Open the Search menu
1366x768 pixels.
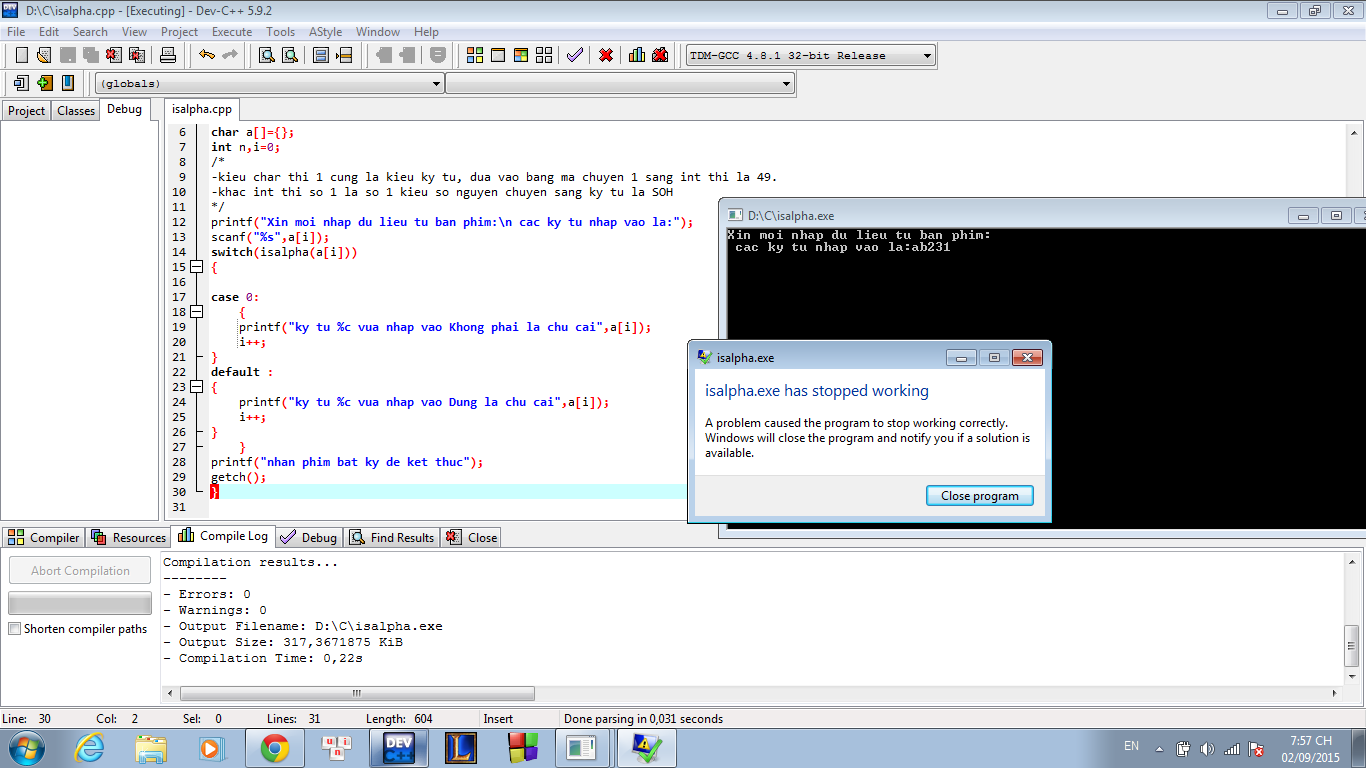pyautogui.click(x=90, y=32)
